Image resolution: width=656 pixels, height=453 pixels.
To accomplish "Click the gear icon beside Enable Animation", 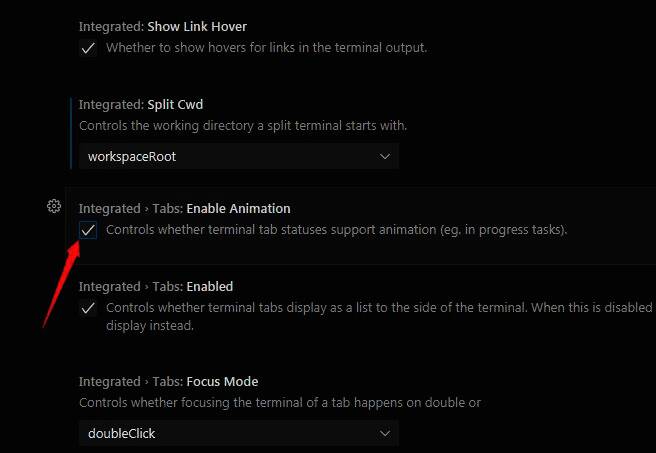I will point(54,206).
